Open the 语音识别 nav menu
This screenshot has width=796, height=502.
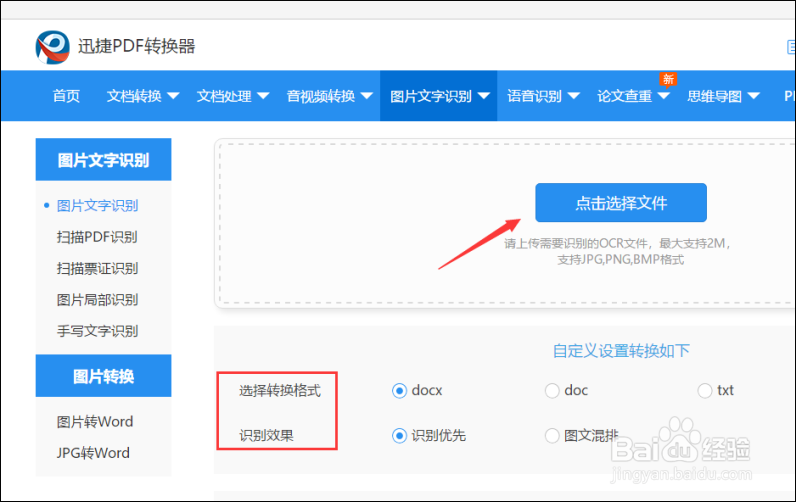(535, 96)
